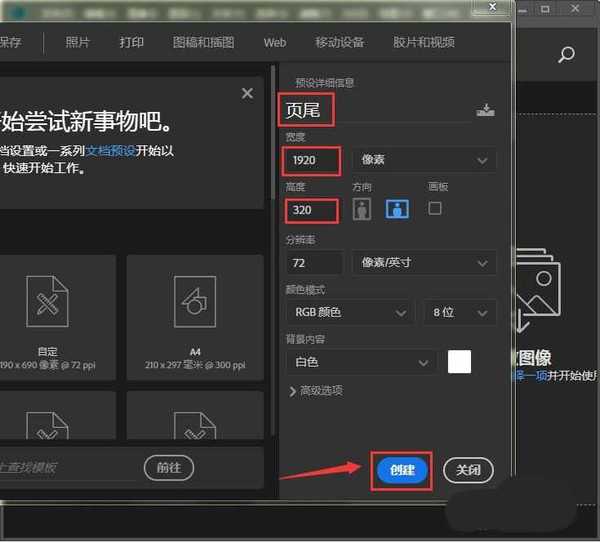The image size is (600, 543).
Task: Open the 8 位 bit depth dropdown
Action: tap(459, 312)
